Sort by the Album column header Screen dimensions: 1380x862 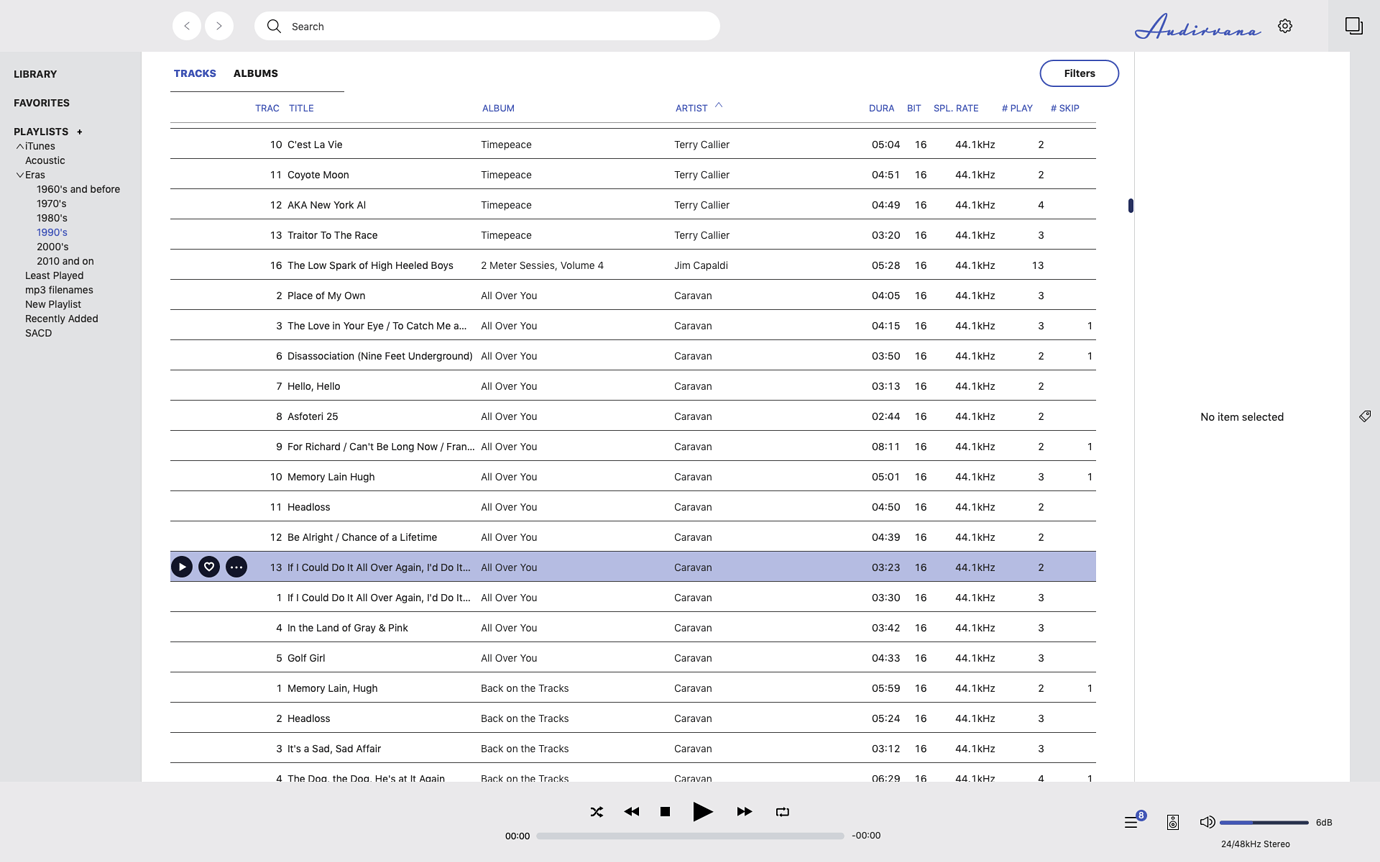click(498, 108)
